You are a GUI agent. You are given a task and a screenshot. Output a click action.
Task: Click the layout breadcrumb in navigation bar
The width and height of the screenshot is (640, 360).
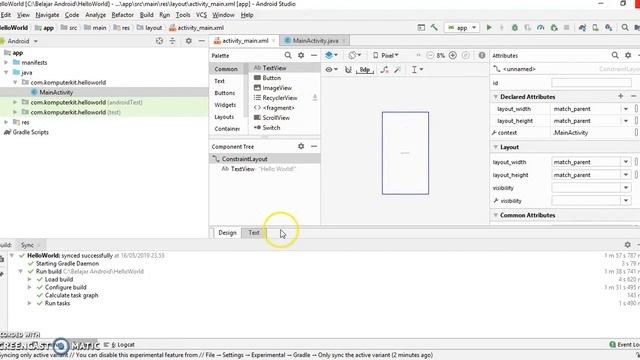pyautogui.click(x=149, y=28)
